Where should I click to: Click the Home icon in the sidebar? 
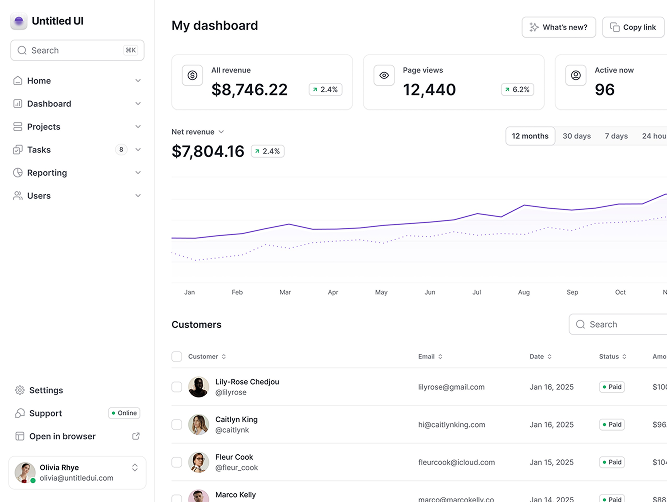pos(17,80)
